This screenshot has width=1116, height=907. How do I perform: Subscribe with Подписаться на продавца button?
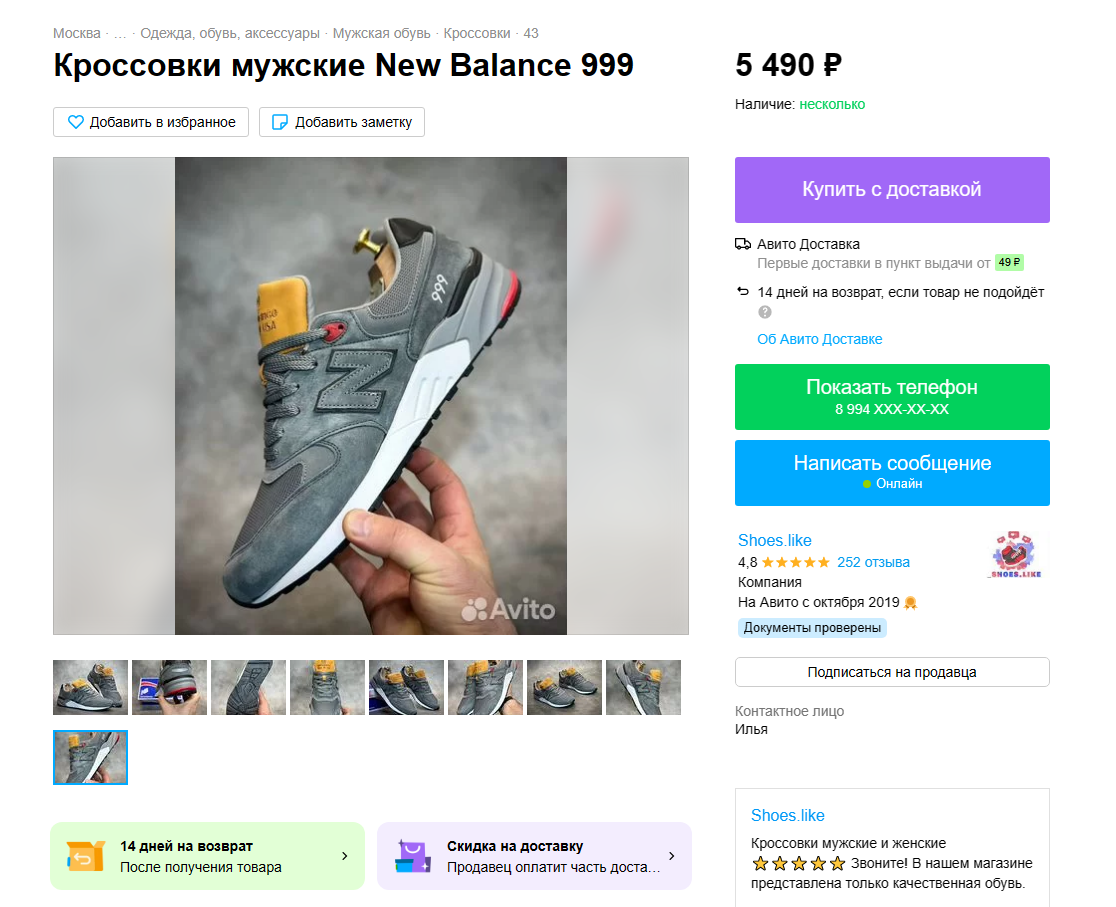point(892,672)
